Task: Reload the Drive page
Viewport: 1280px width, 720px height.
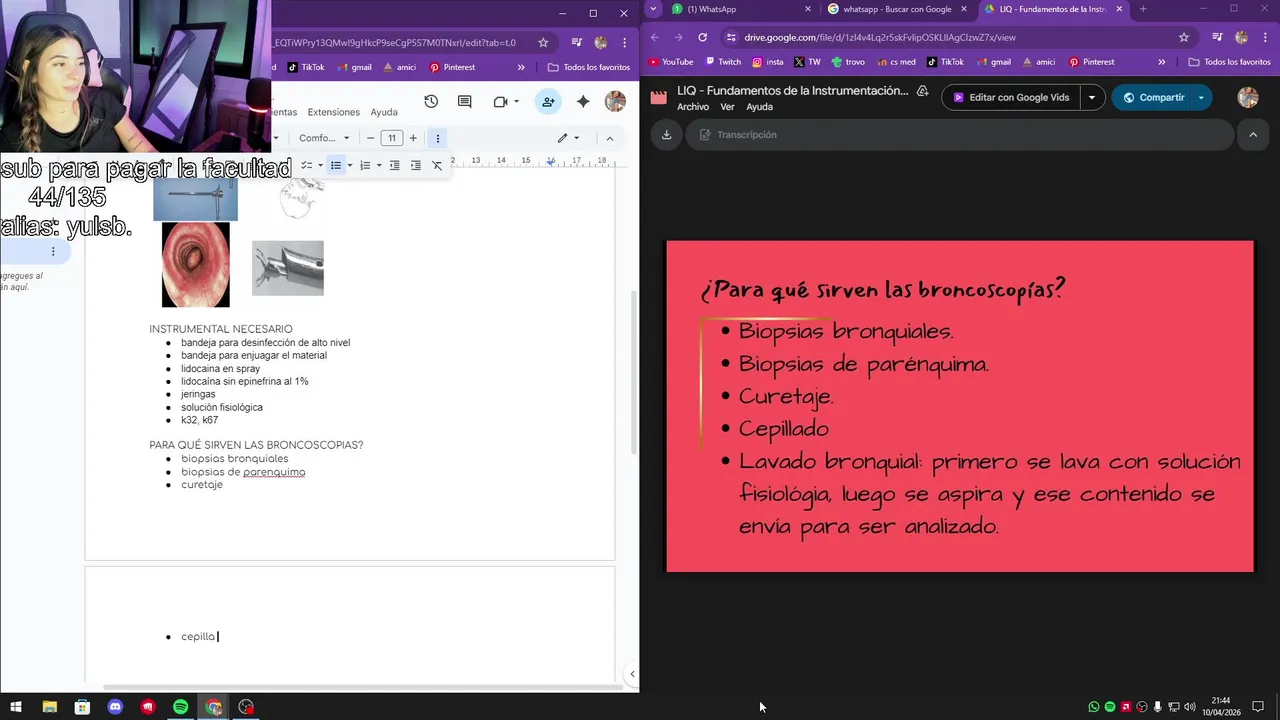Action: 702,37
